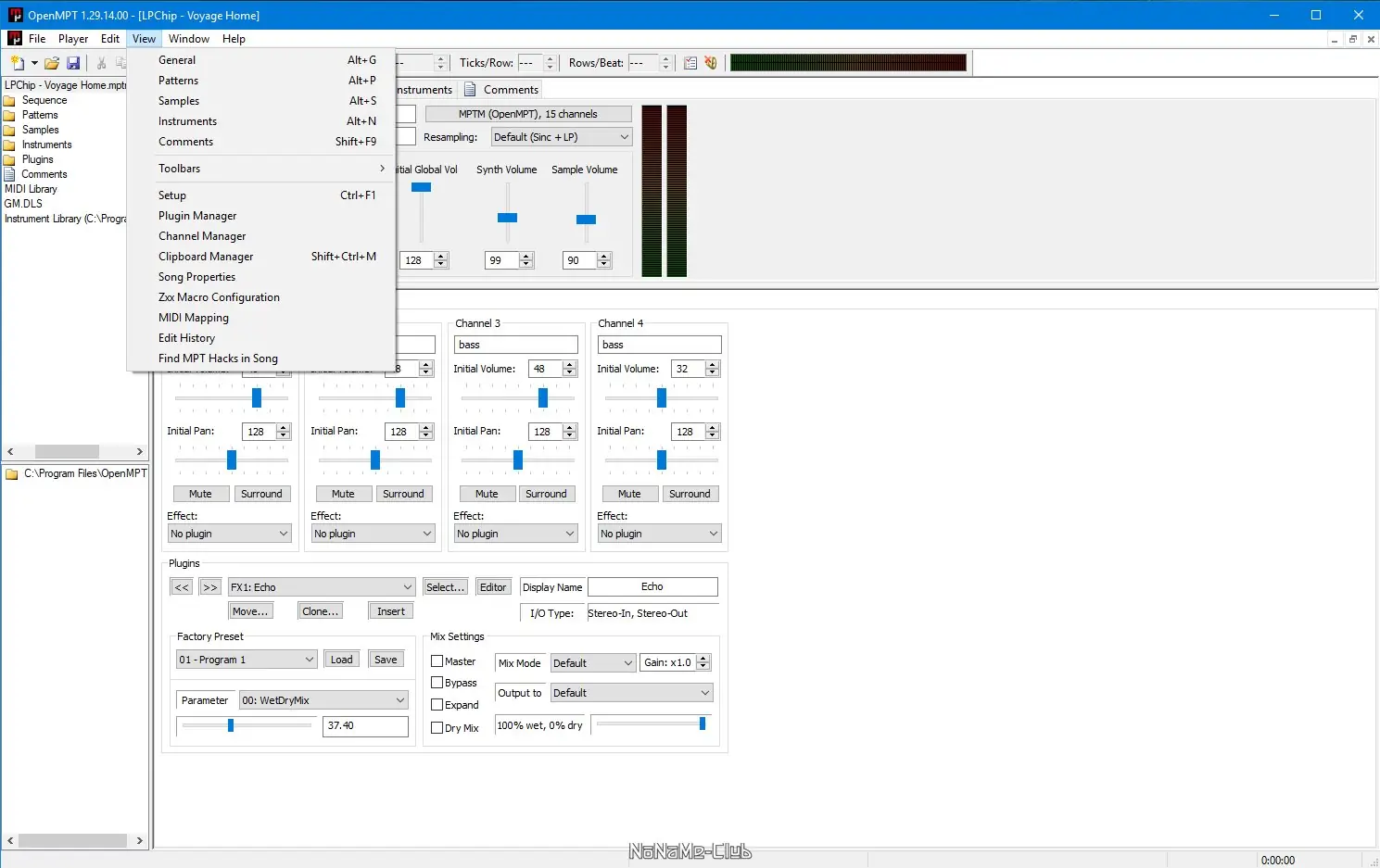1380x868 pixels.
Task: Open the Parameter 00: WetDryMix dropdown
Action: [x=323, y=700]
